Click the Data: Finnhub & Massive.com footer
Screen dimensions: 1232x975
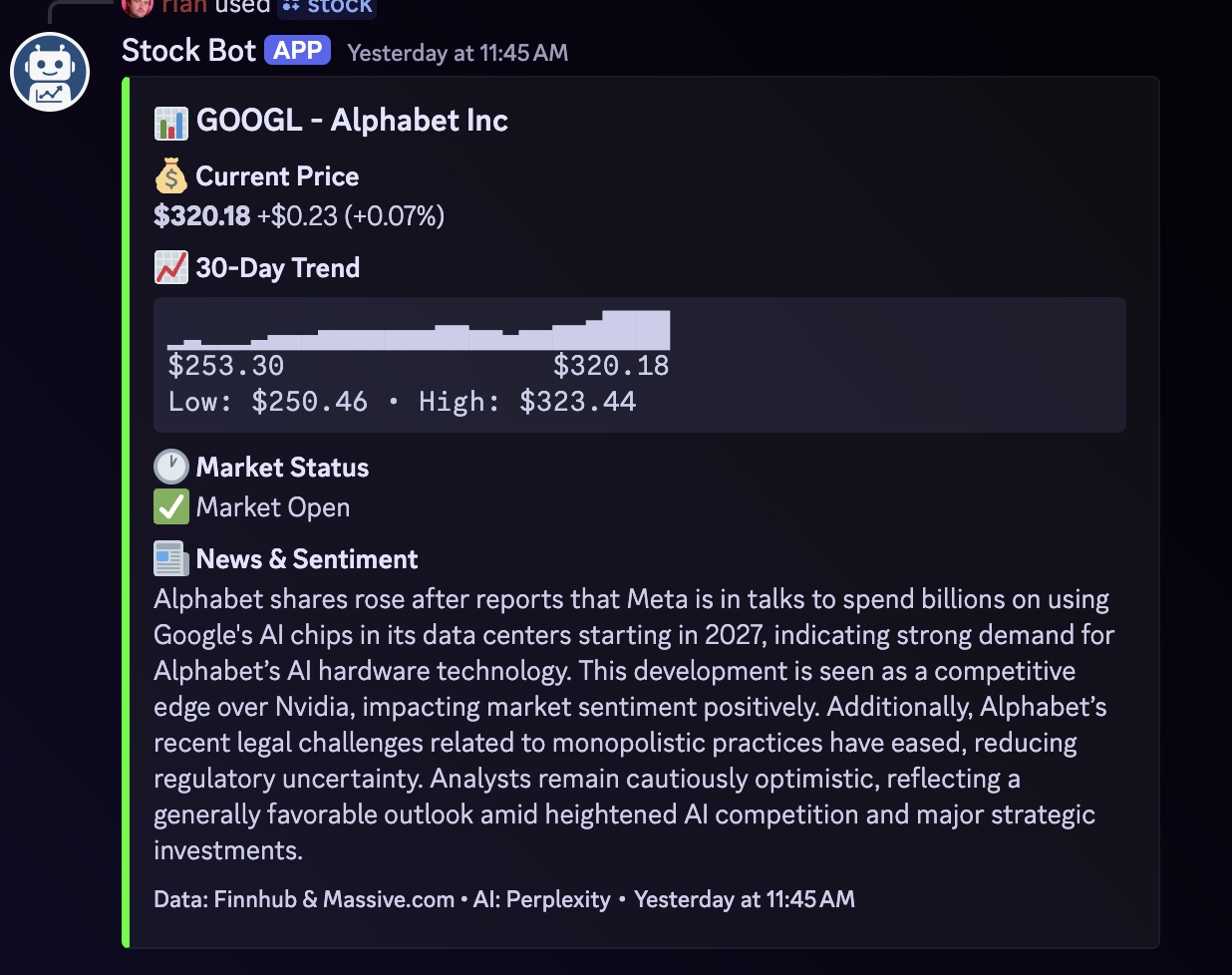point(303,899)
